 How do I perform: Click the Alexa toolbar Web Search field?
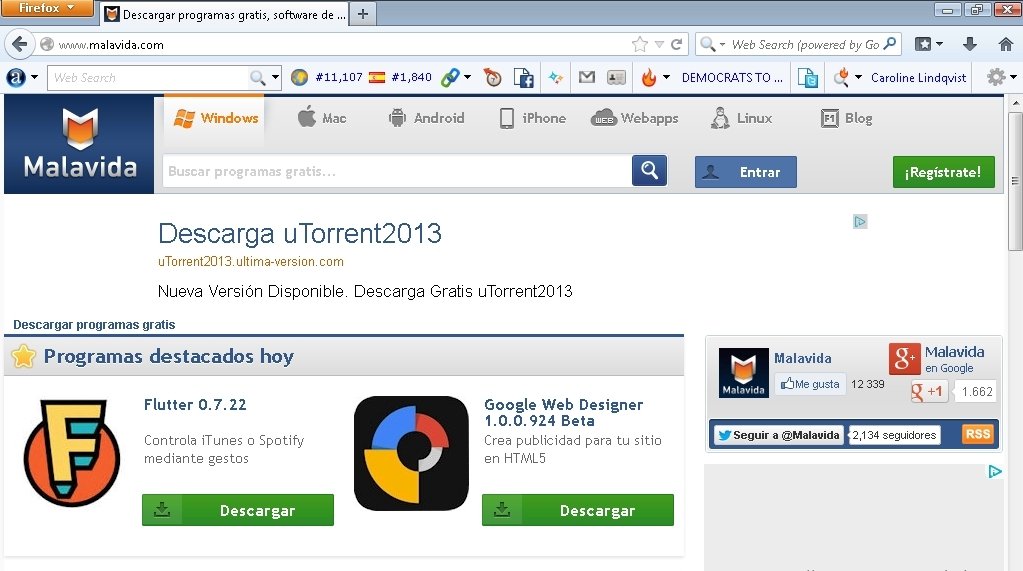pos(149,78)
